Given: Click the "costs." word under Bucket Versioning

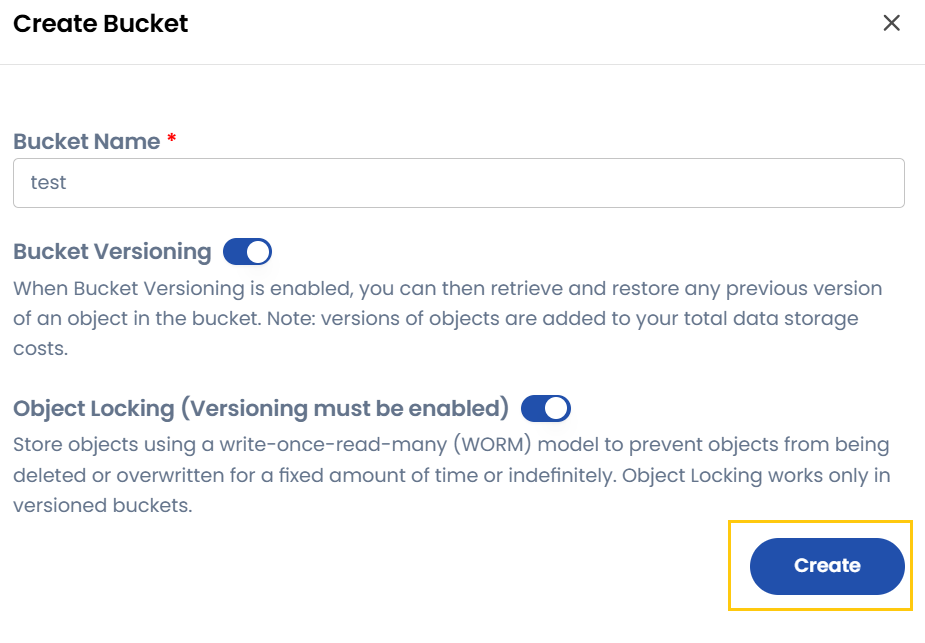Looking at the screenshot, I should click(40, 351).
